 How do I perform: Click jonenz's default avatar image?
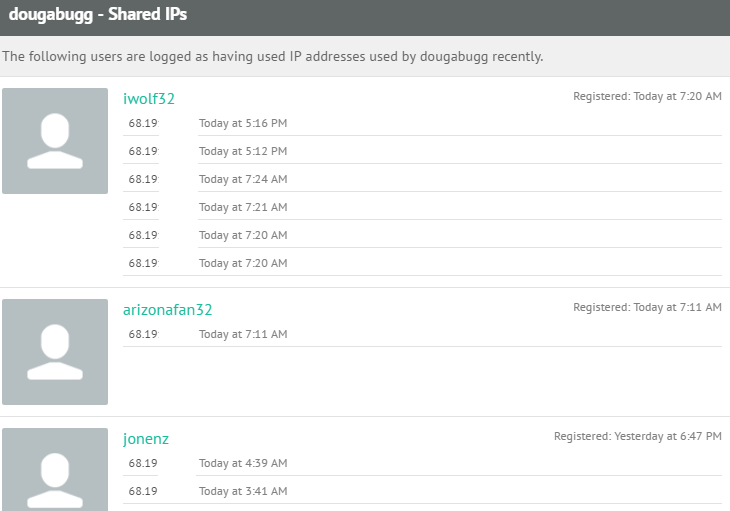[55, 470]
